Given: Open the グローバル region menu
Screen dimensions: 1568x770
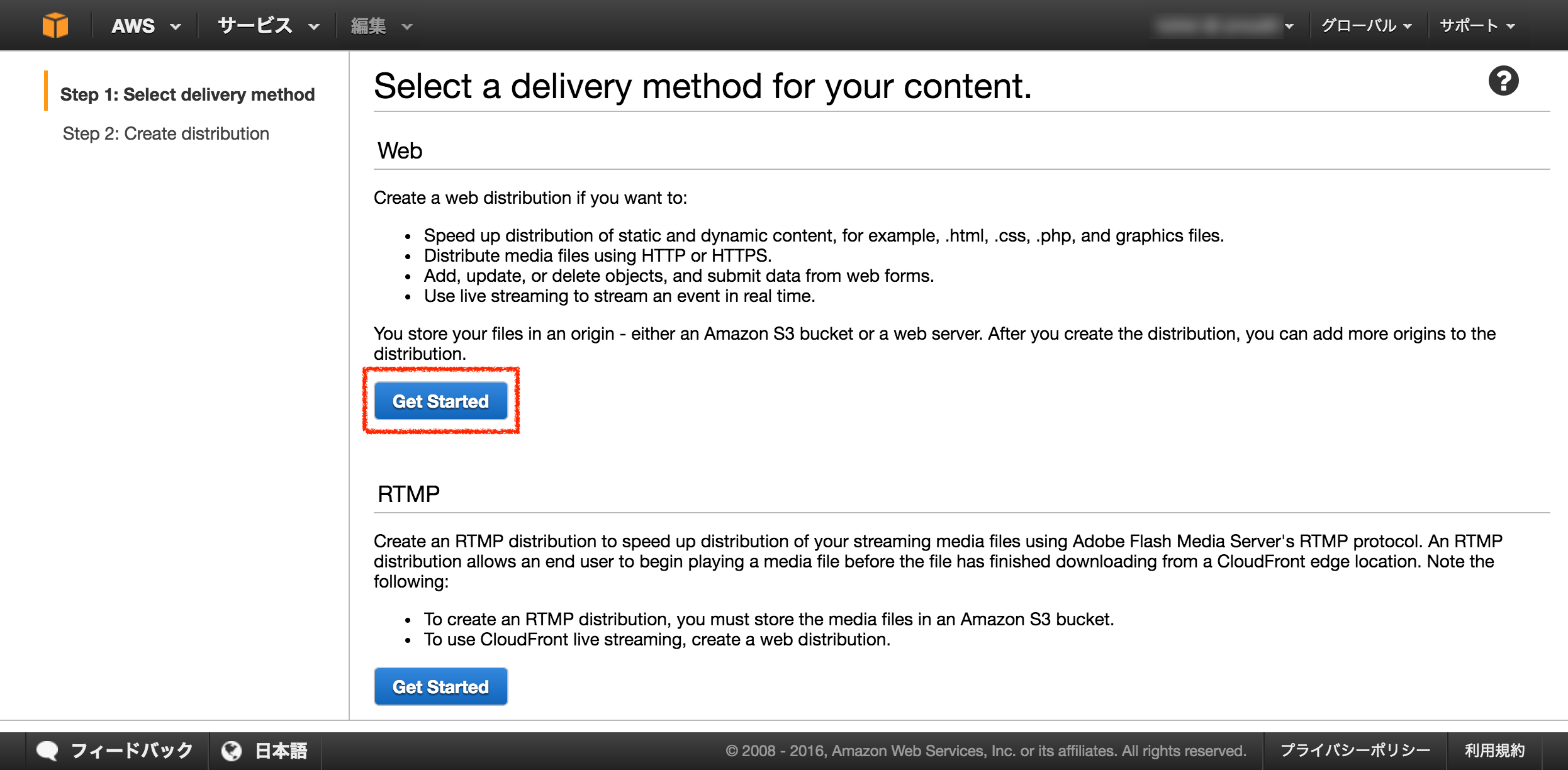Looking at the screenshot, I should pyautogui.click(x=1367, y=26).
